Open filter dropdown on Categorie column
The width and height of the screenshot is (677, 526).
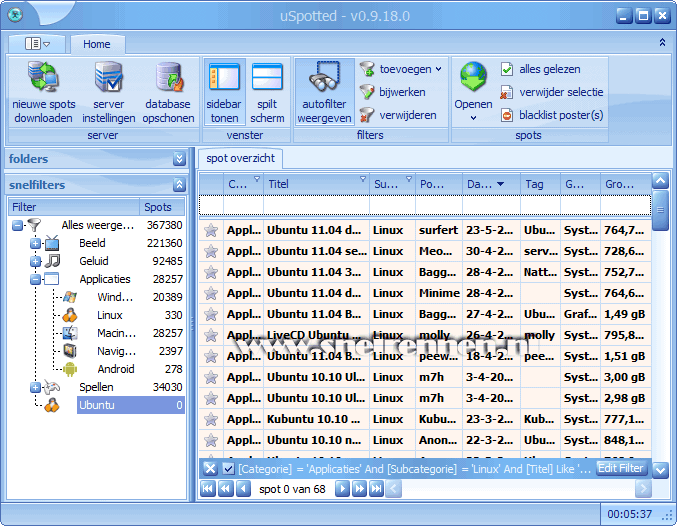[x=257, y=179]
